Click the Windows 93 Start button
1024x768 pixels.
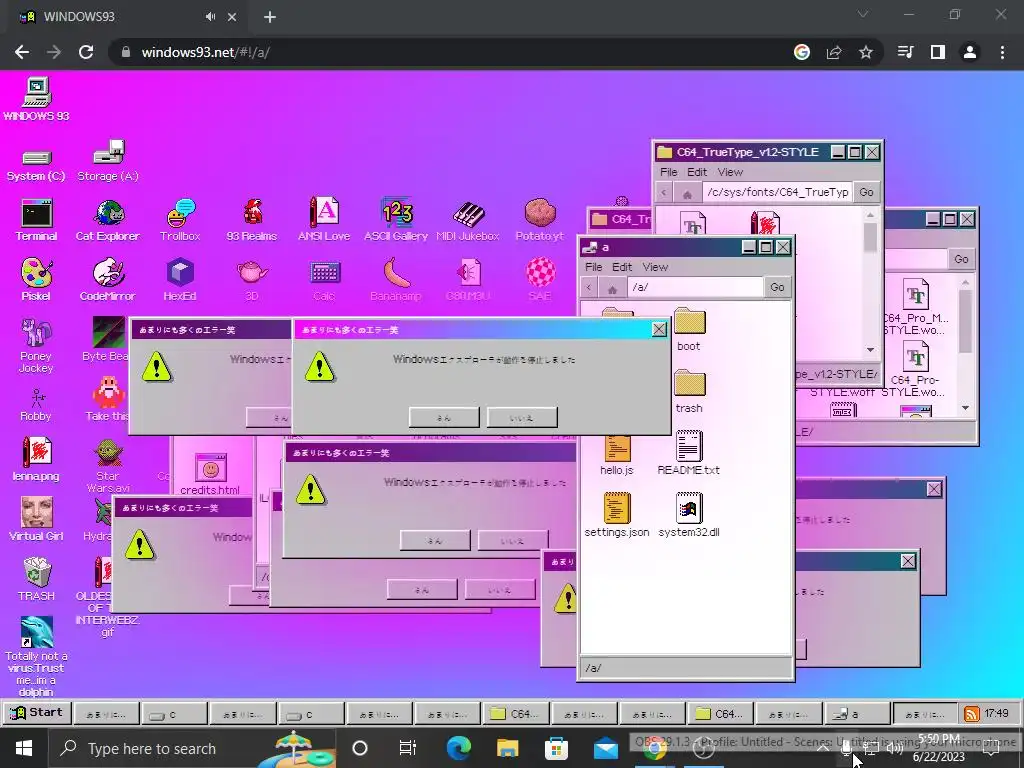pos(37,712)
